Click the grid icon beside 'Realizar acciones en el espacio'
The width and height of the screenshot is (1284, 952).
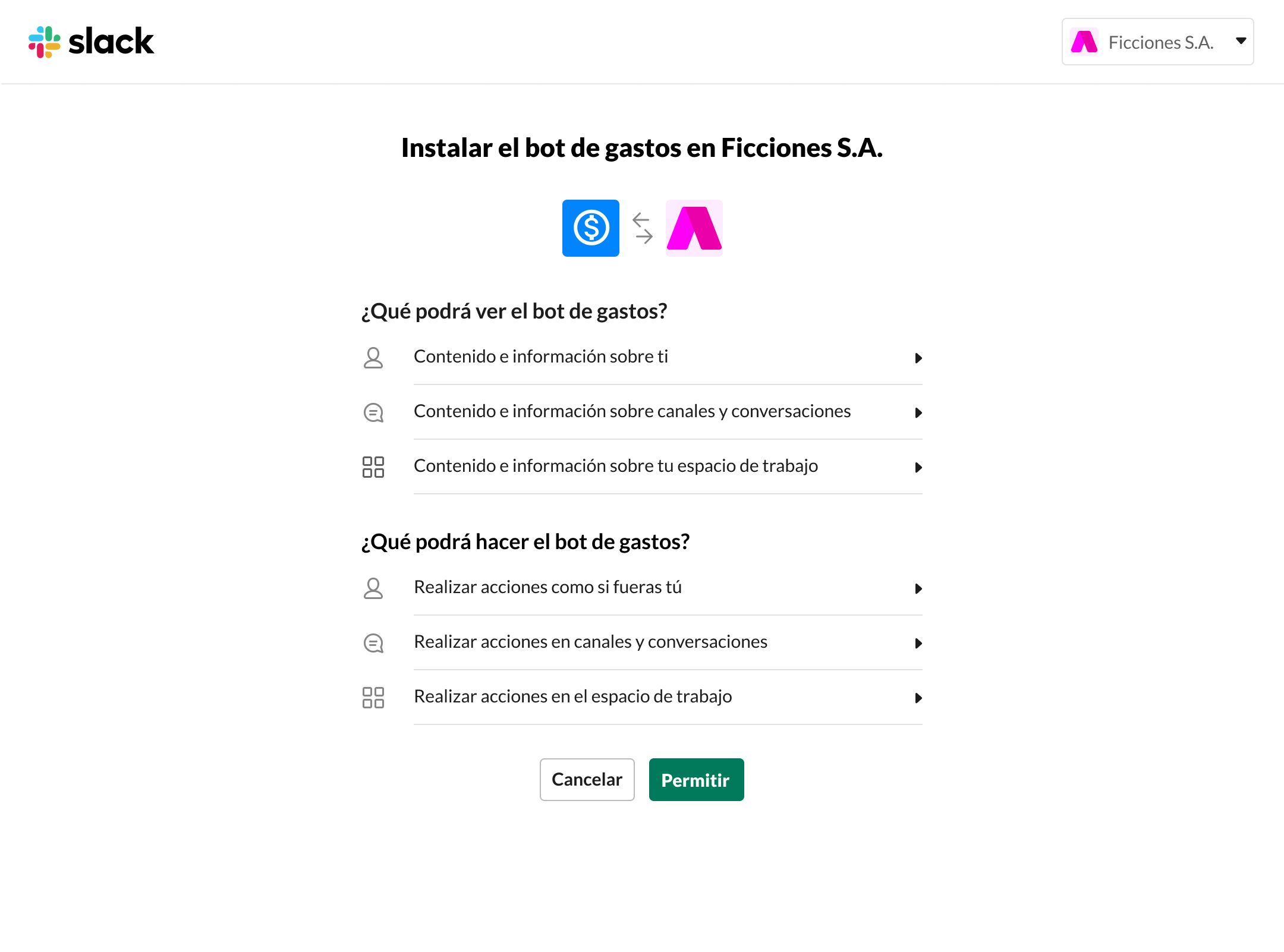point(373,698)
